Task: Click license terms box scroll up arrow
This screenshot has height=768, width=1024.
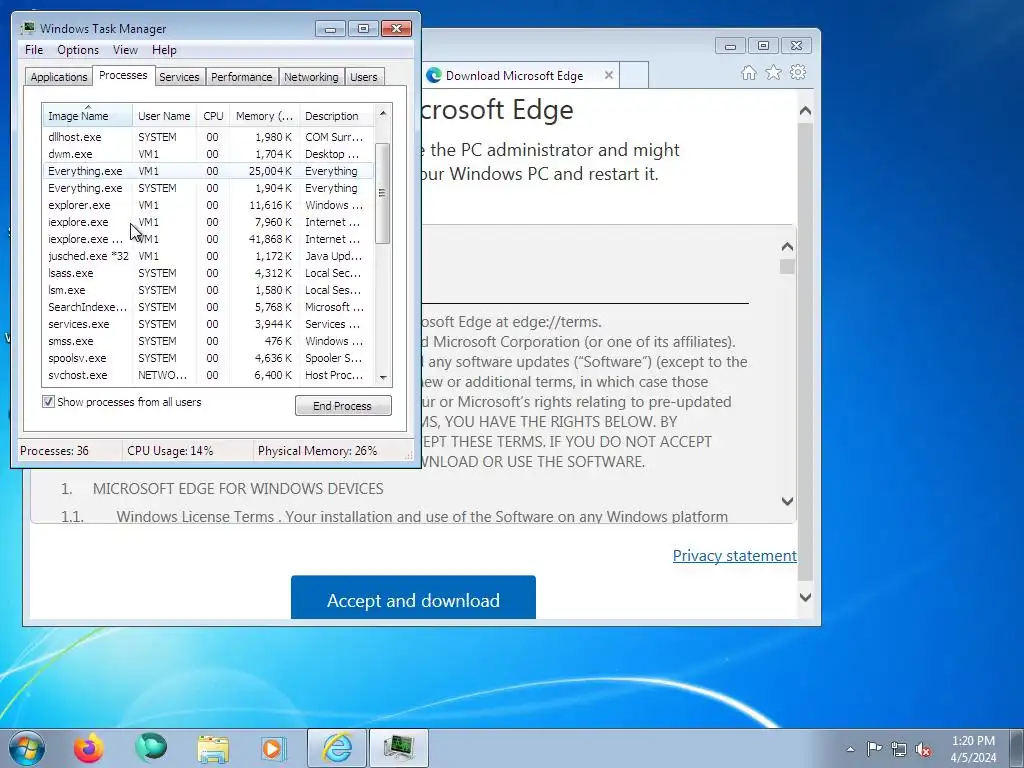Action: tap(788, 246)
